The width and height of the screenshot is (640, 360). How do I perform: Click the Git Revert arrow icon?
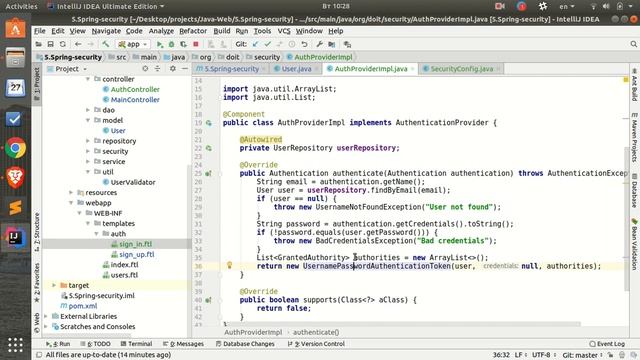tap(304, 44)
